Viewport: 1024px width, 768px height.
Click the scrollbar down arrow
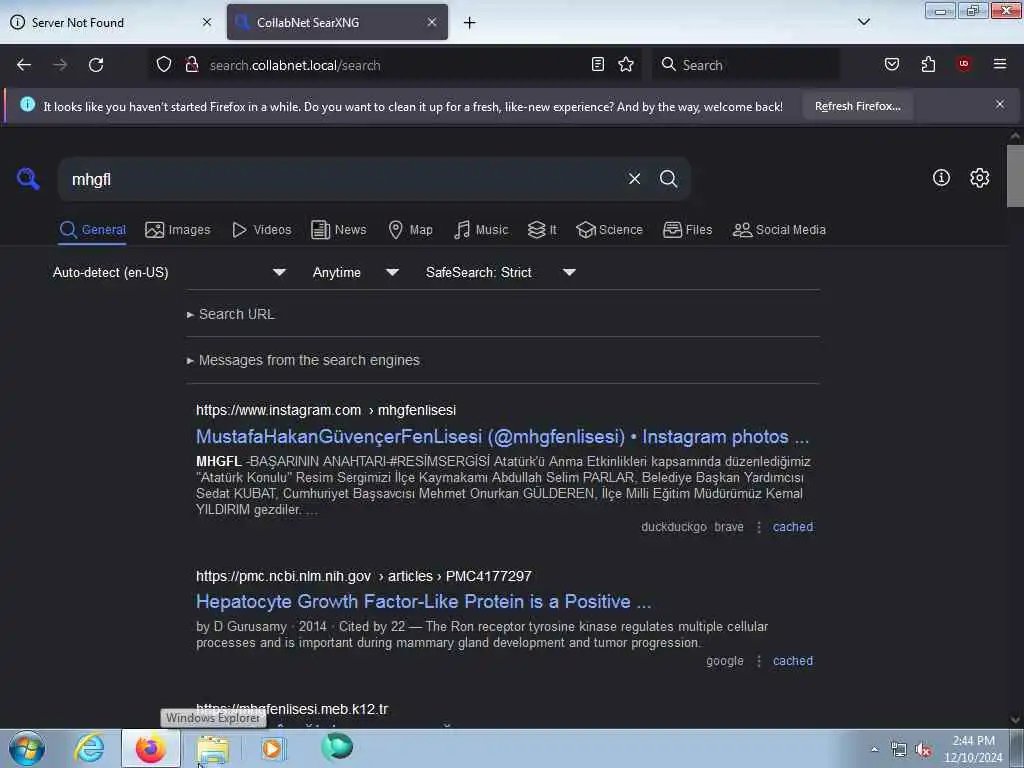pos(1015,719)
